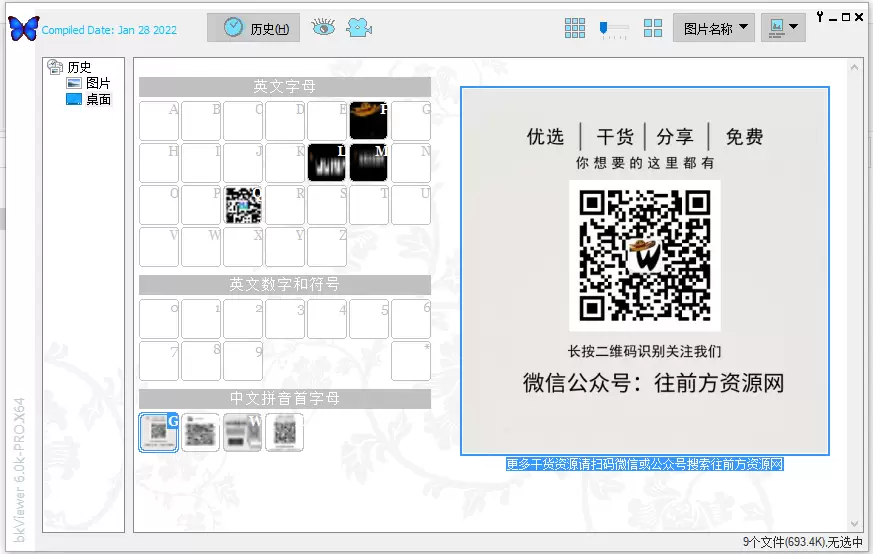Close the bkViewer window
The width and height of the screenshot is (873, 554).
[x=859, y=17]
